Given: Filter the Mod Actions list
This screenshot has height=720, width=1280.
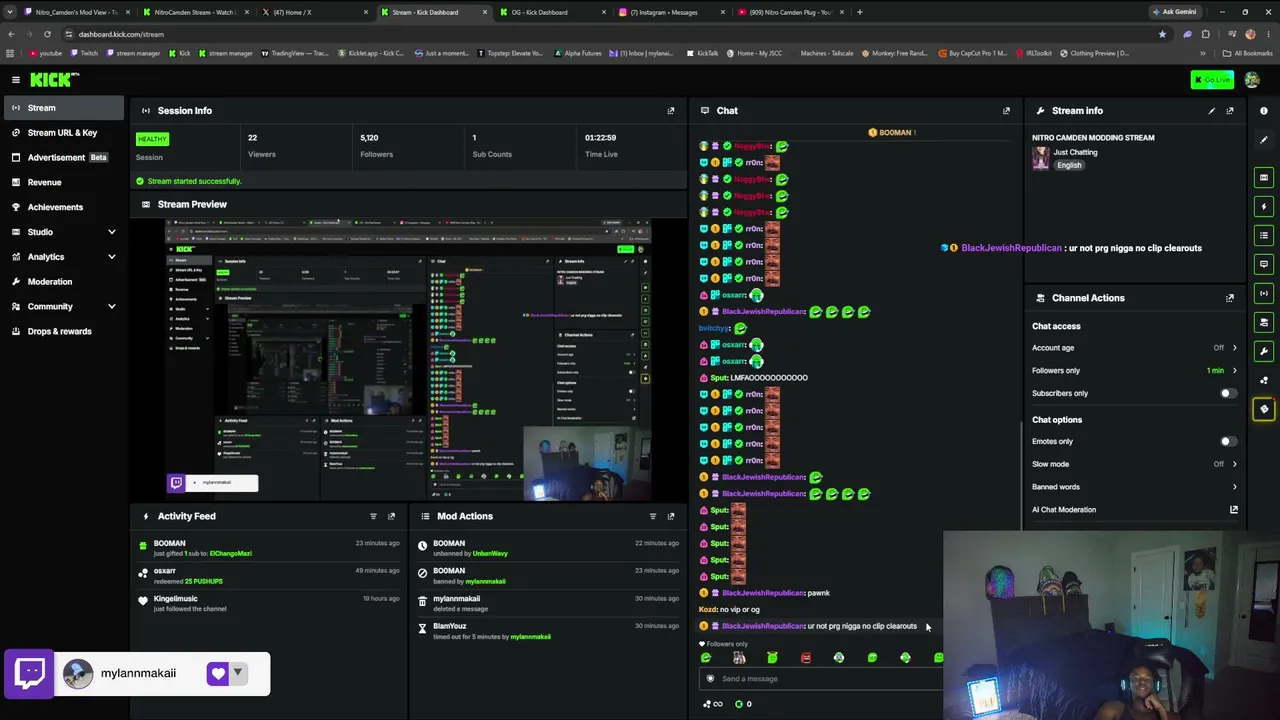Looking at the screenshot, I should click(x=653, y=516).
